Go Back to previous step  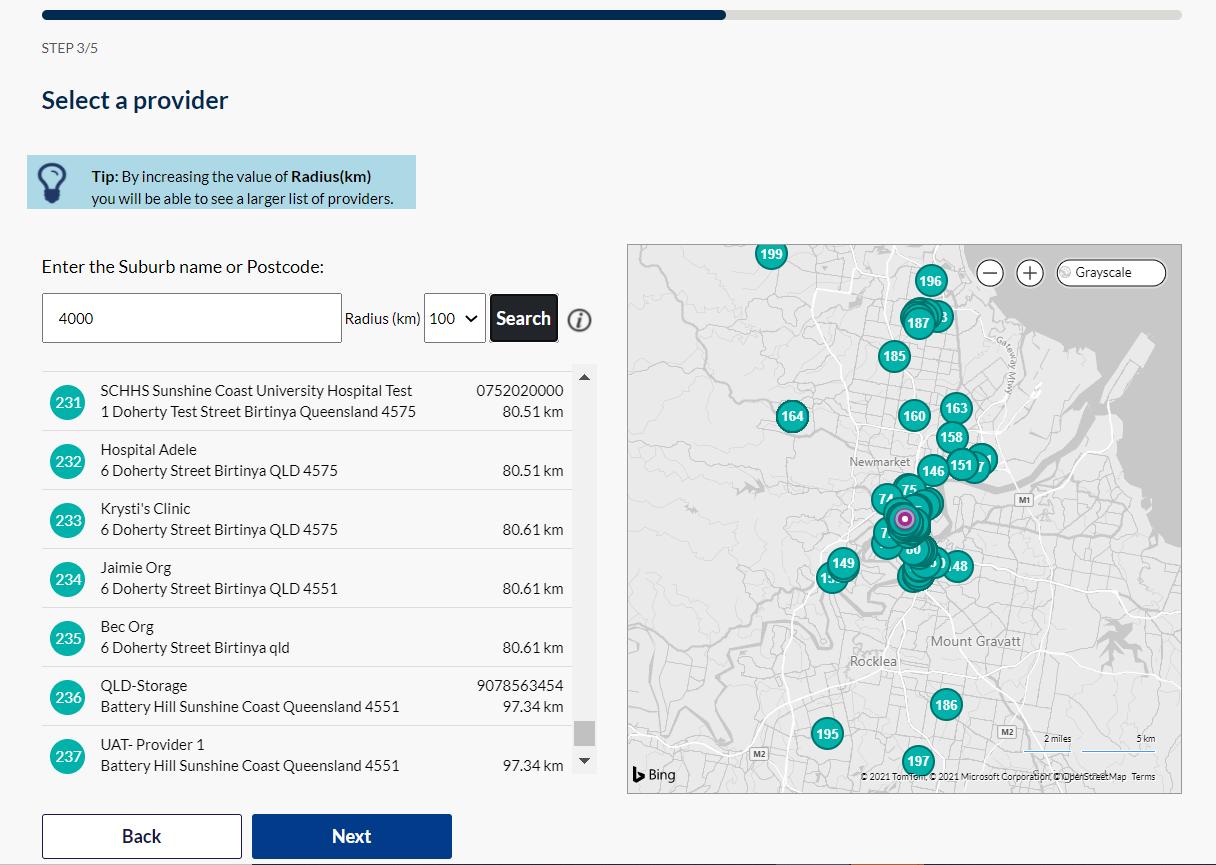pos(142,836)
